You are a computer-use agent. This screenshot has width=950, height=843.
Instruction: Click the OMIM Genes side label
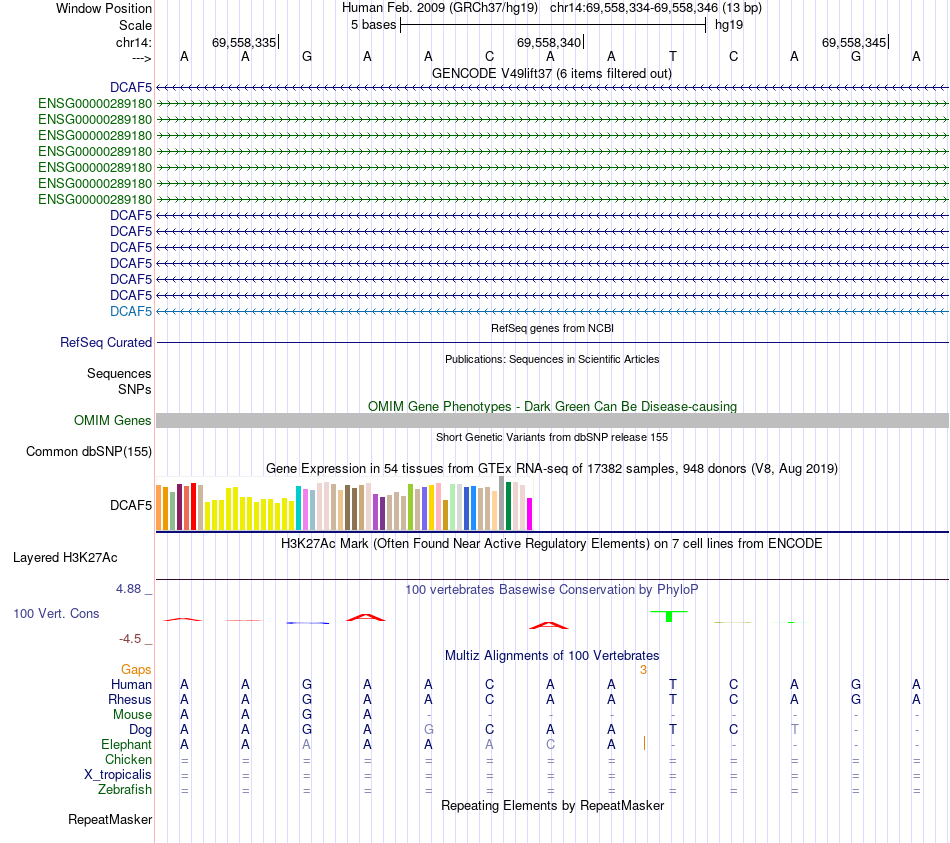(x=113, y=421)
